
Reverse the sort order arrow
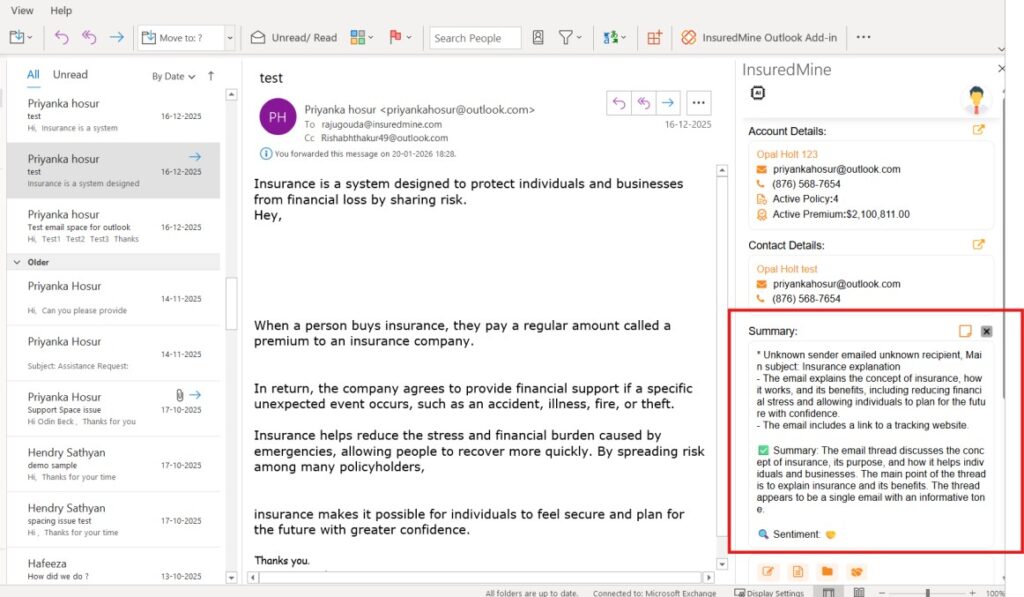[x=211, y=75]
